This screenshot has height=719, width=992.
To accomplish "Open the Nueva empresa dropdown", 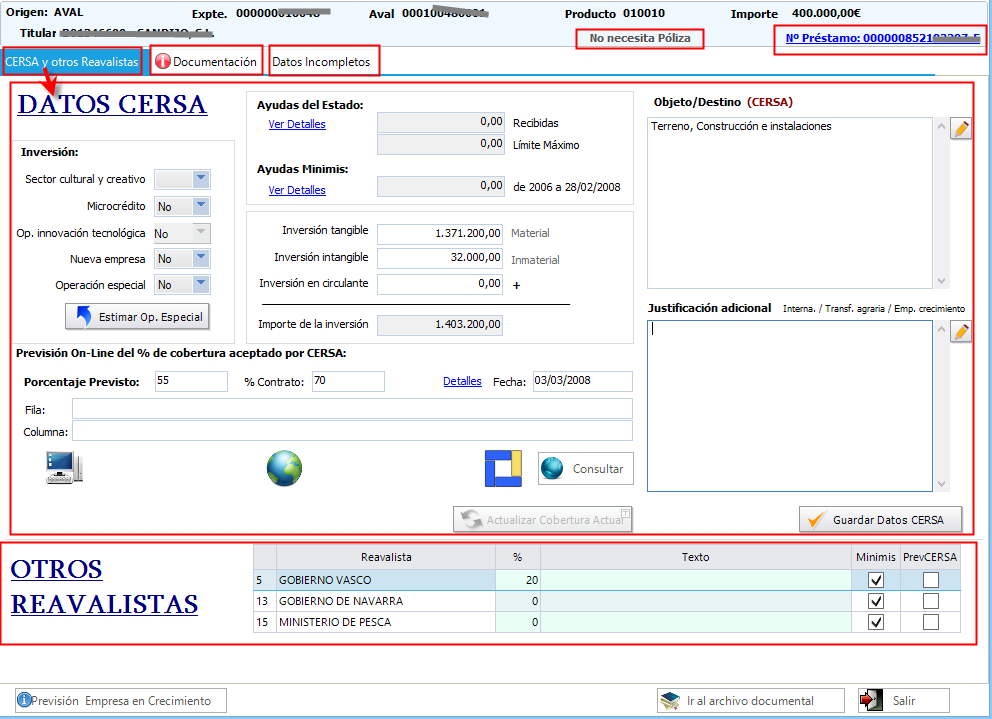I will point(201,258).
